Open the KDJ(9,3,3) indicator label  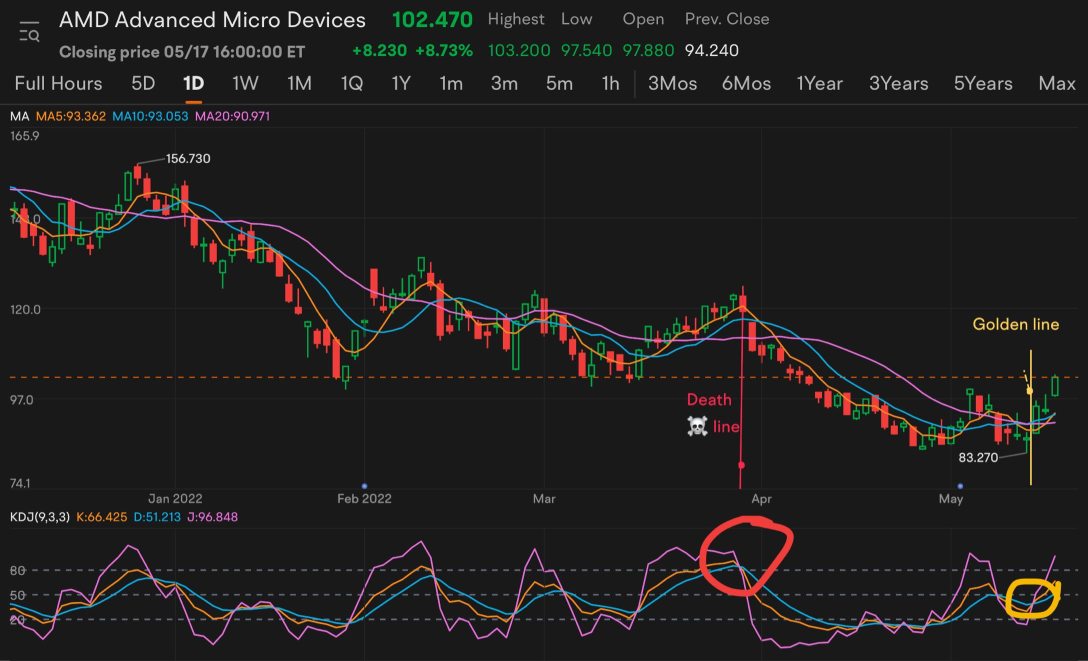(40, 517)
